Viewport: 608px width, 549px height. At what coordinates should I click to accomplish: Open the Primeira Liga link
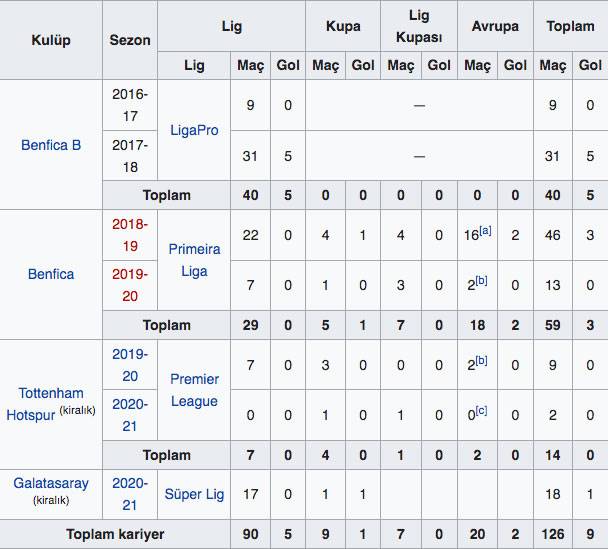[x=194, y=260]
